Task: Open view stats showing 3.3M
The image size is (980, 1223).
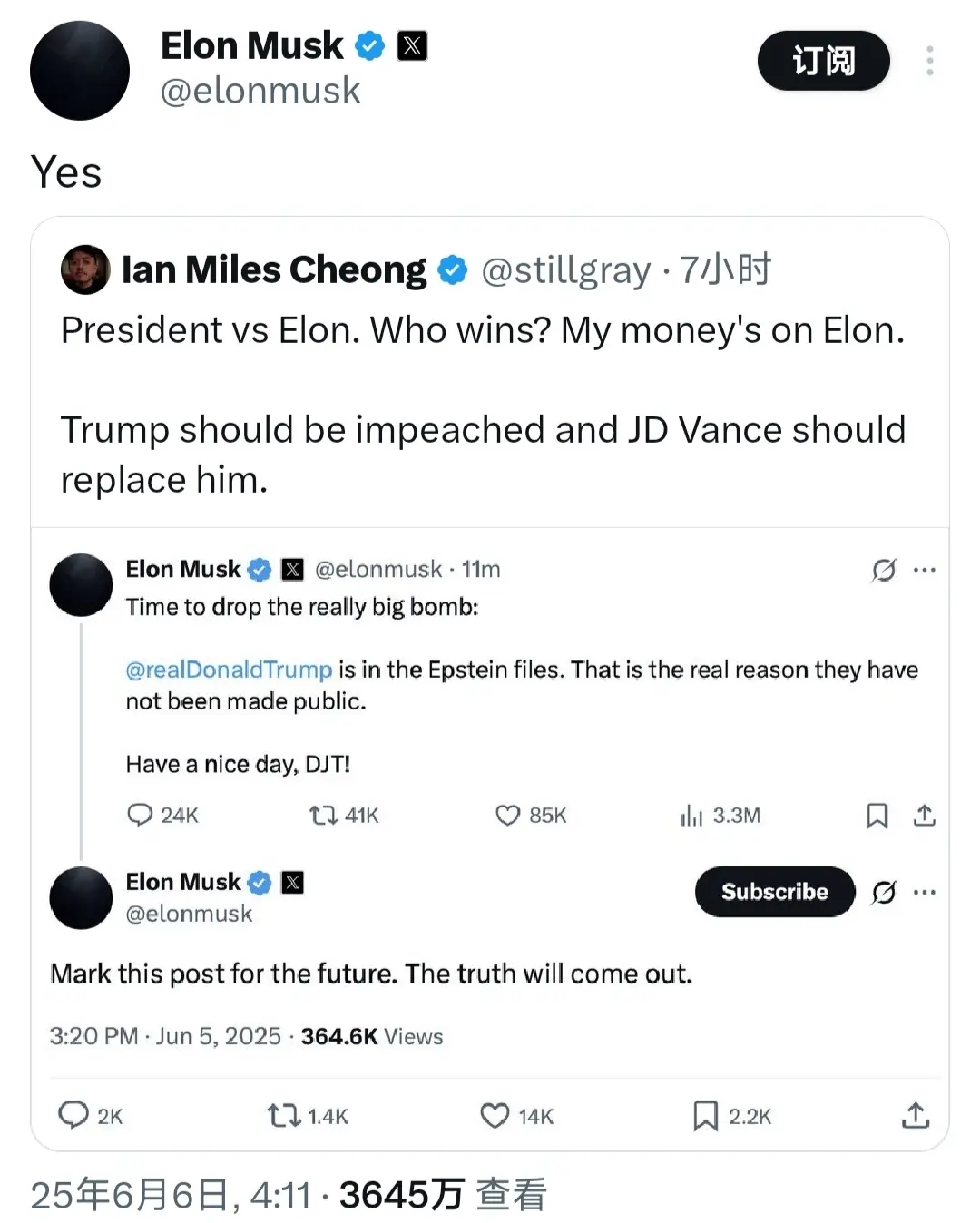Action: coord(691,816)
